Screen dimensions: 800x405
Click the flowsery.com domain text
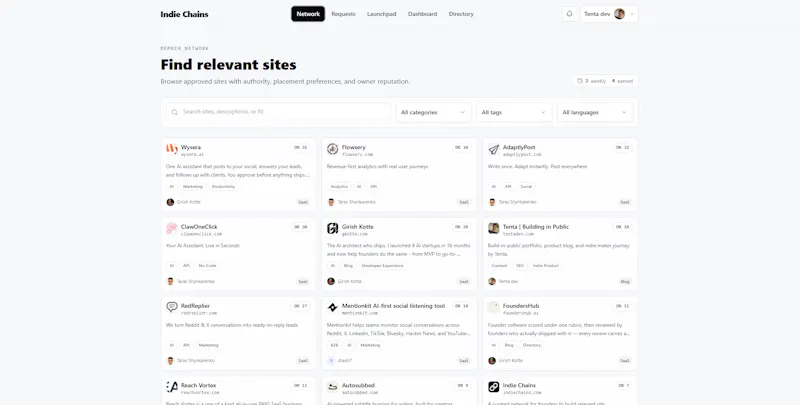click(357, 155)
